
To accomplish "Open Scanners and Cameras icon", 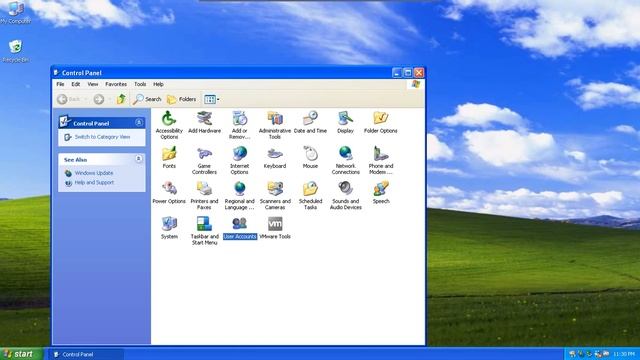I will (275, 195).
